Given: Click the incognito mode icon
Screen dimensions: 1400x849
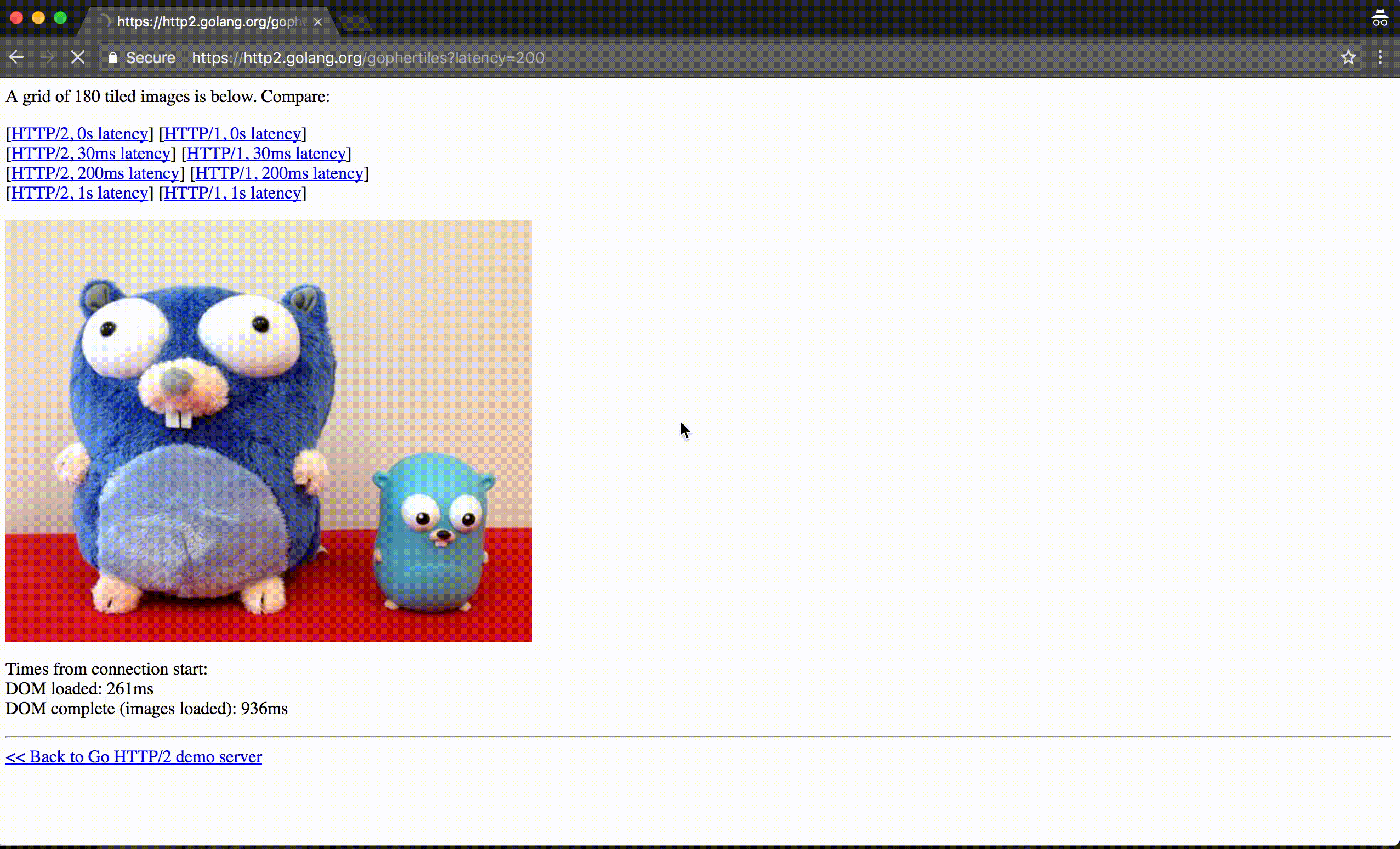Looking at the screenshot, I should pos(1380,19).
